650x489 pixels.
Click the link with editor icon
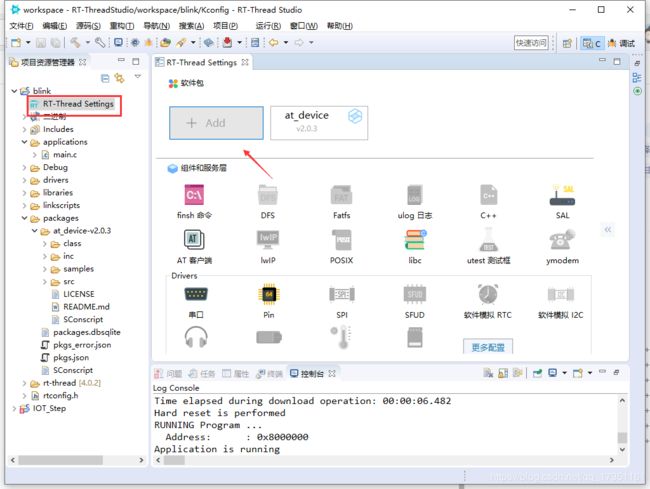coord(119,77)
